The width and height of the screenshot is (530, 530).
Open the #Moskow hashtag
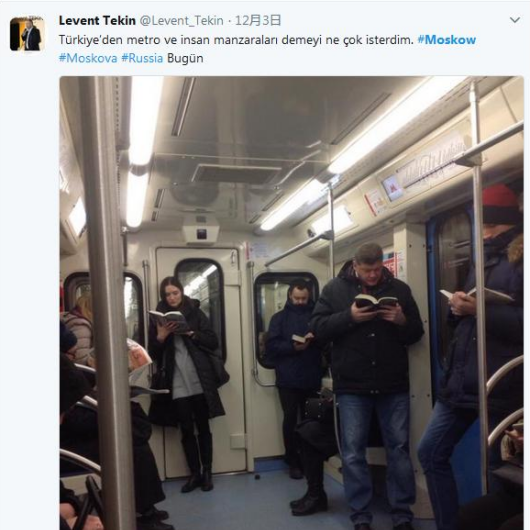click(447, 40)
